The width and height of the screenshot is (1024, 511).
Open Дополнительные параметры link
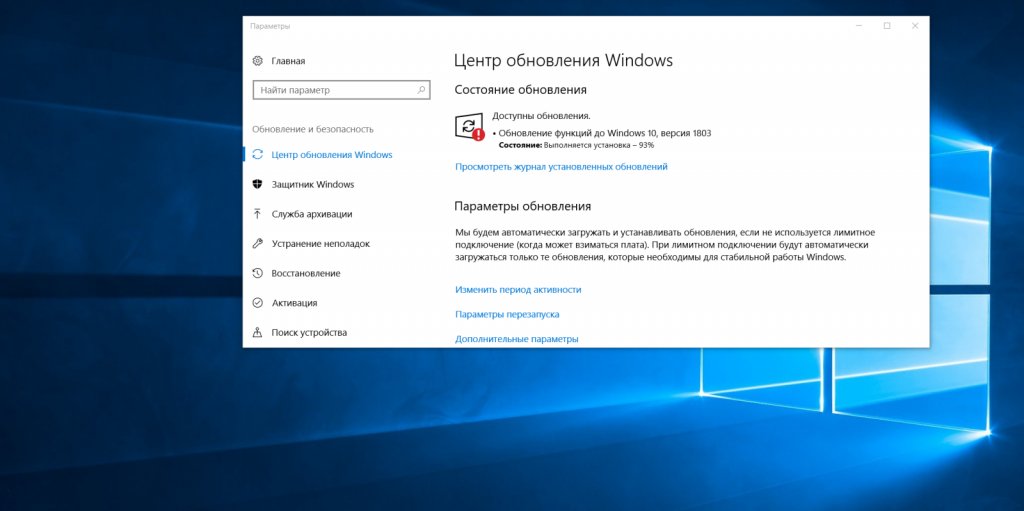click(x=517, y=339)
